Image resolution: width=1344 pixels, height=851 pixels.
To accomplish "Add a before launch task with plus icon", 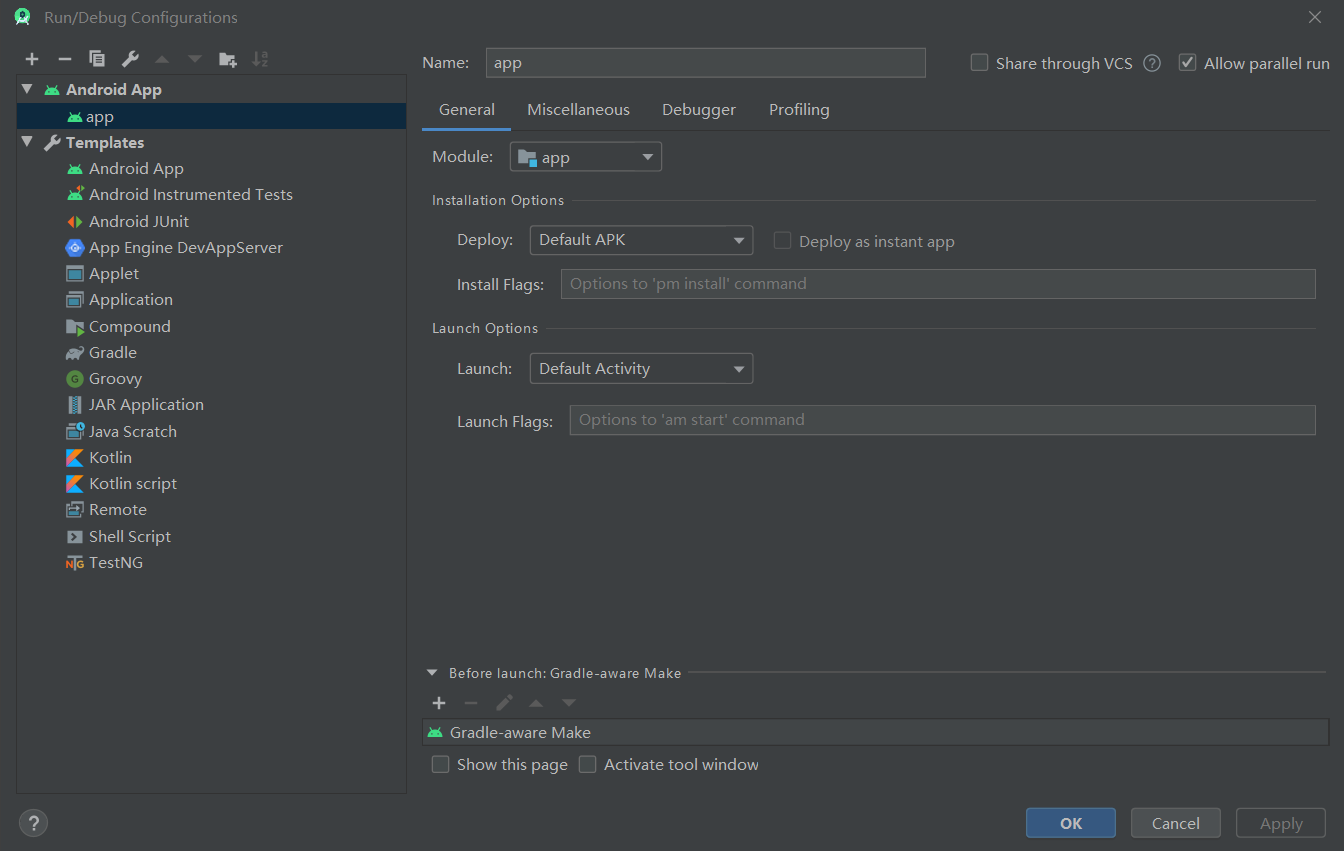I will point(439,703).
